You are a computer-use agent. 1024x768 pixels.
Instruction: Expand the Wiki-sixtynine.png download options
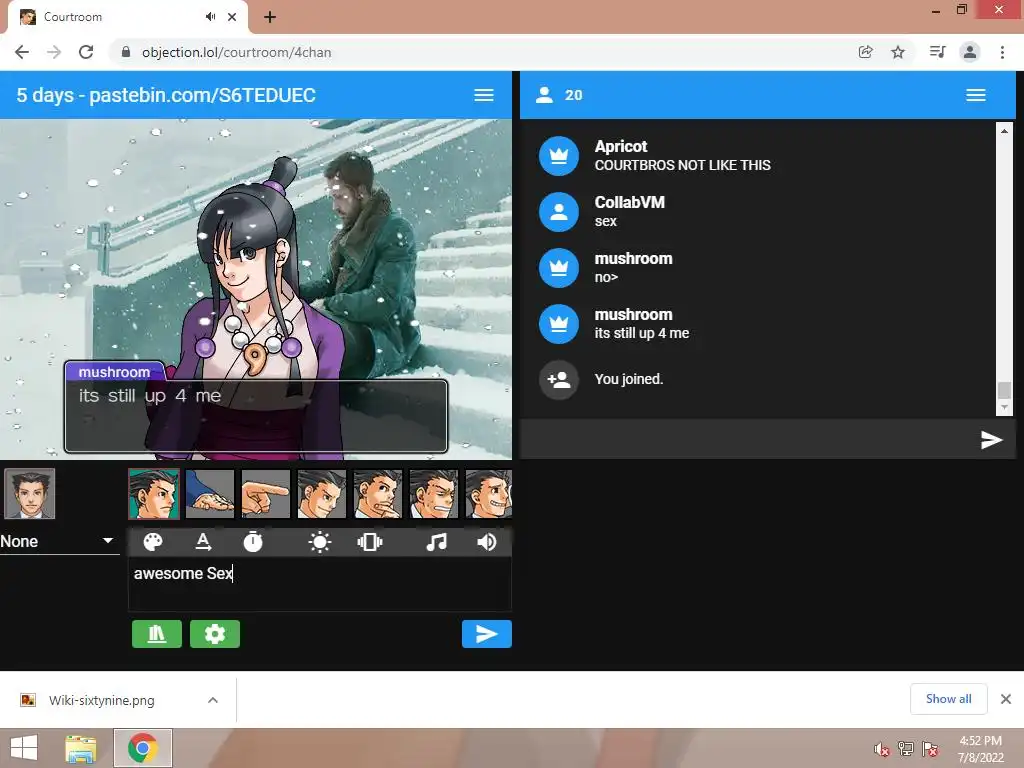[x=213, y=700]
